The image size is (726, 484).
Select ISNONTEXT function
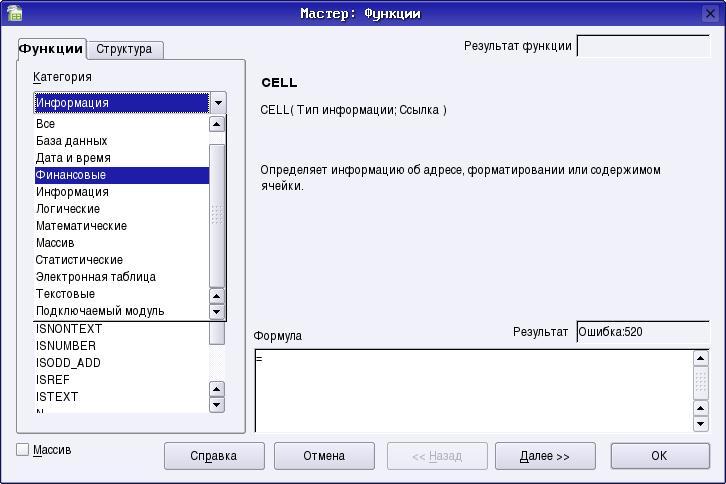pyautogui.click(x=122, y=329)
